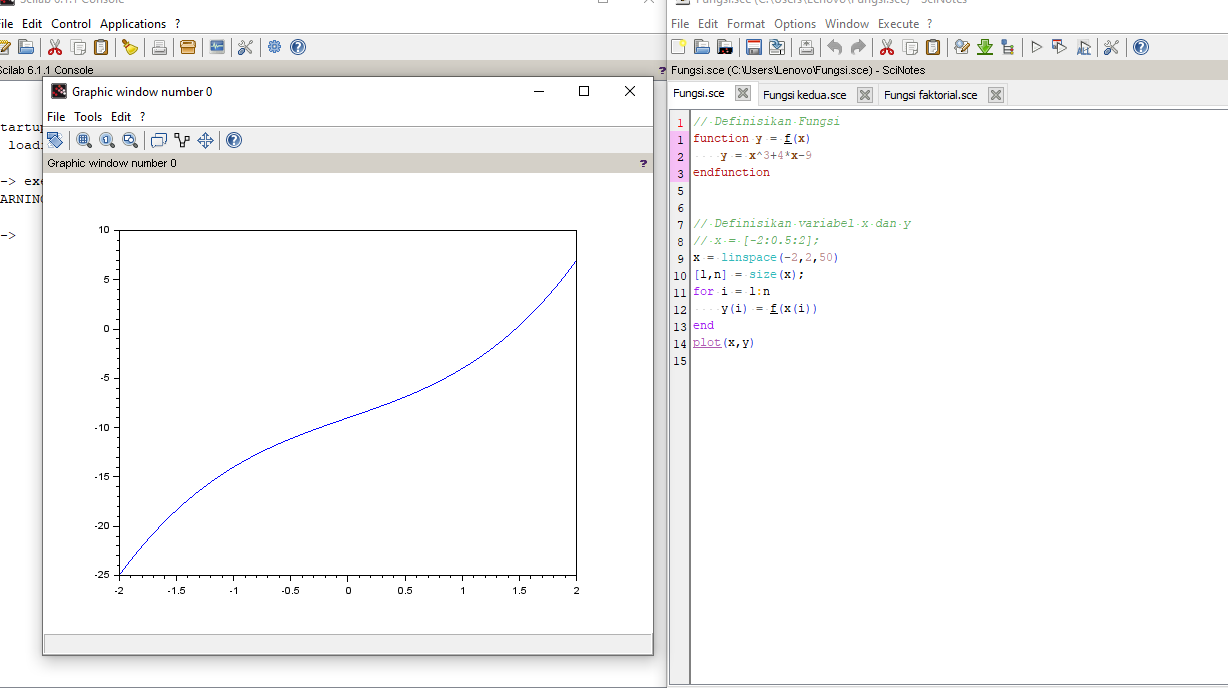Click the console Paste clipboard icon
Image resolution: width=1228 pixels, height=688 pixels.
(101, 47)
